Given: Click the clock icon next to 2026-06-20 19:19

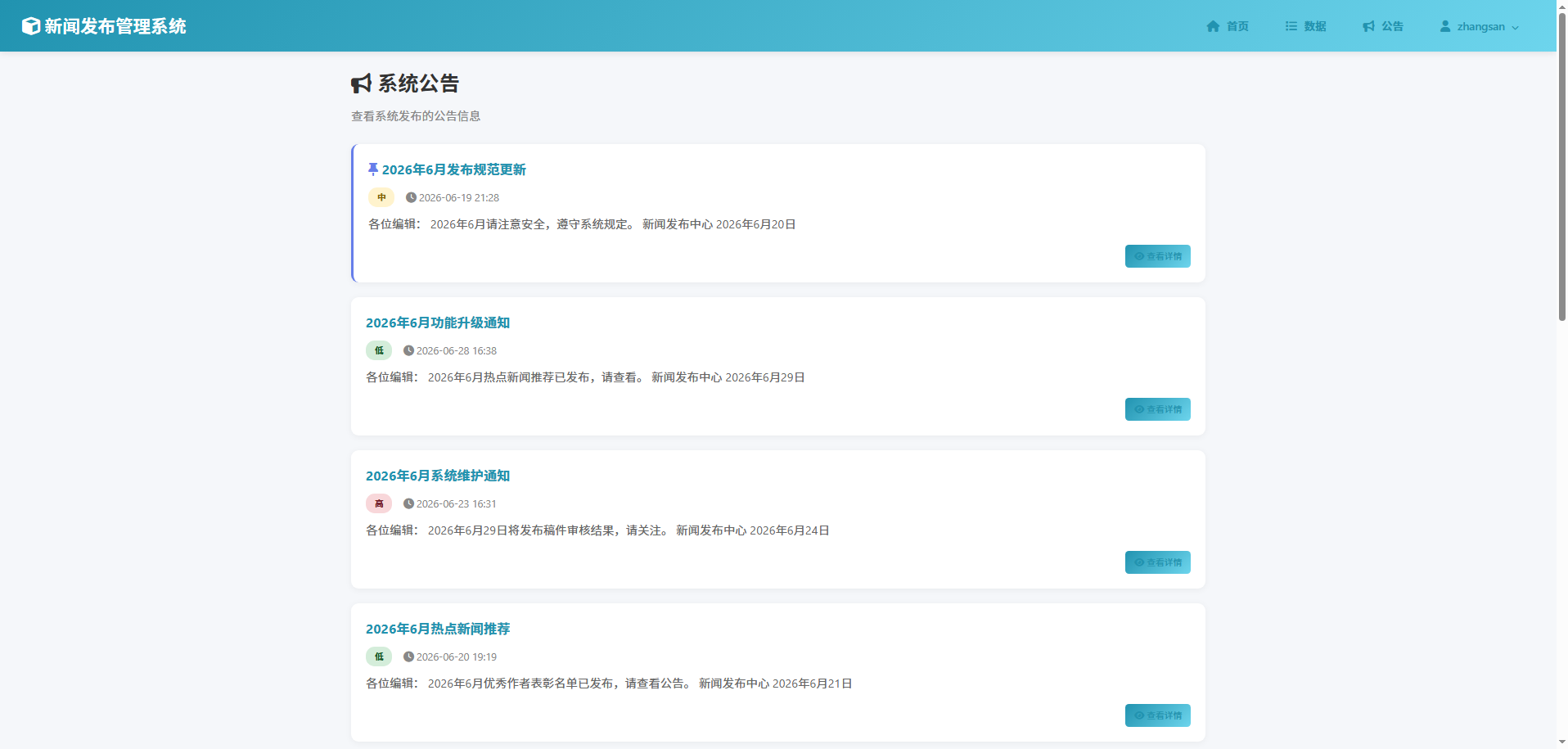Looking at the screenshot, I should click(x=408, y=657).
